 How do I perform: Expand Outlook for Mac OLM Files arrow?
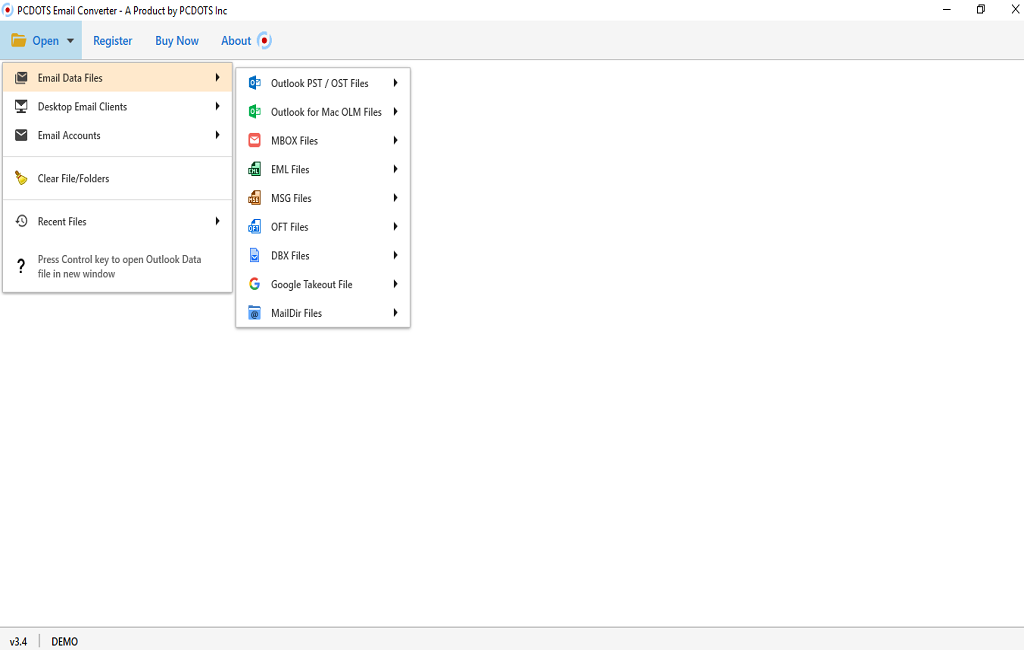(396, 112)
